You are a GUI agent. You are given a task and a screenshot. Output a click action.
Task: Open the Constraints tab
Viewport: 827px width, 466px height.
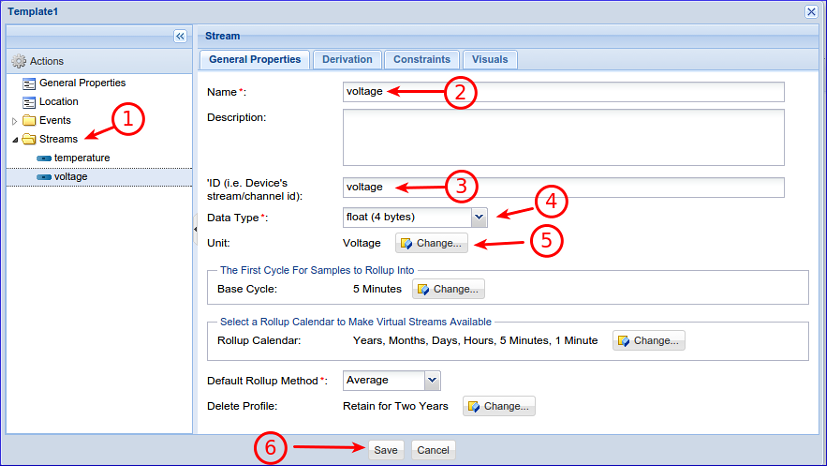click(x=422, y=60)
